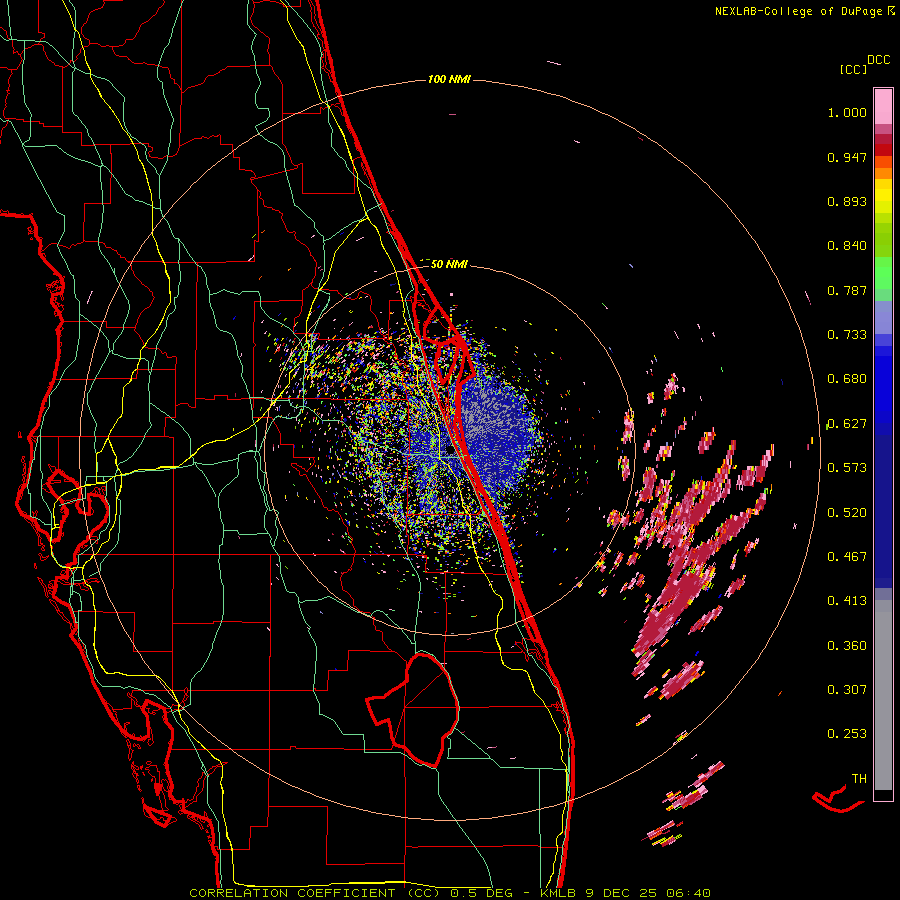Click the [CC] unit label above the color bar

point(853,69)
